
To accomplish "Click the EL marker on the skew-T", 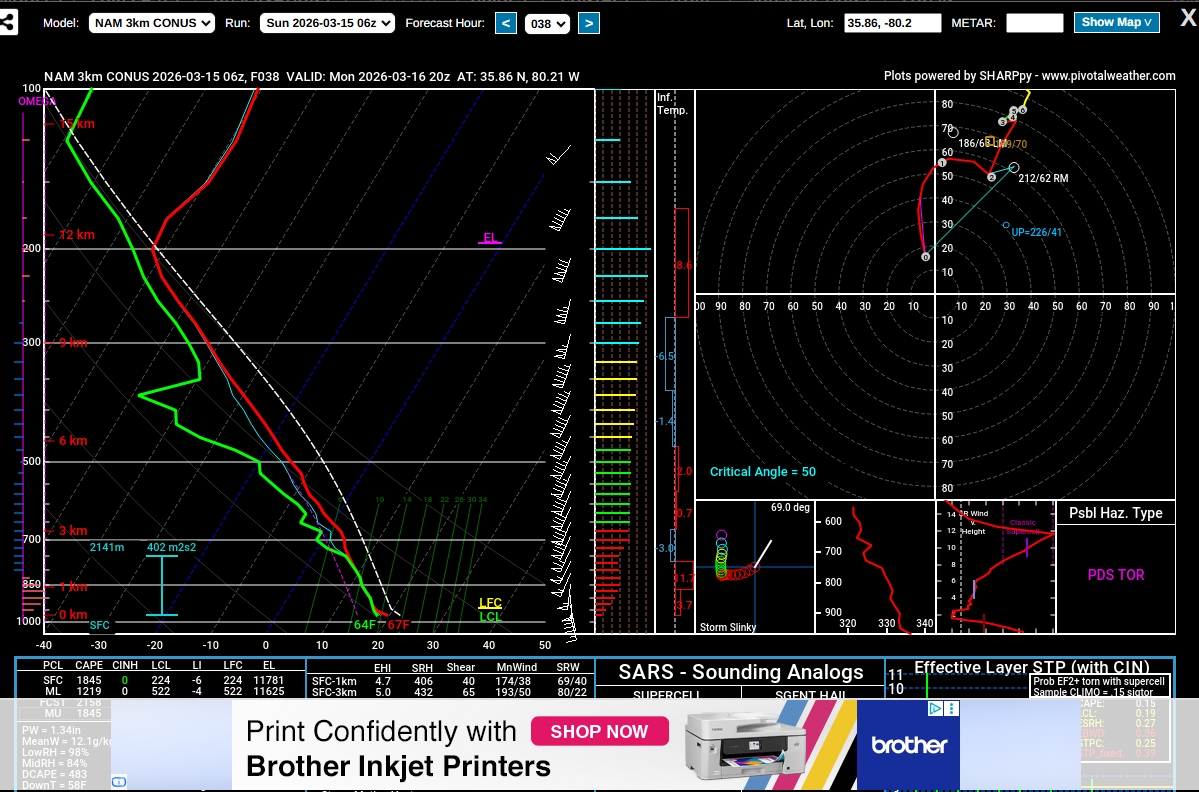I will click(x=490, y=238).
